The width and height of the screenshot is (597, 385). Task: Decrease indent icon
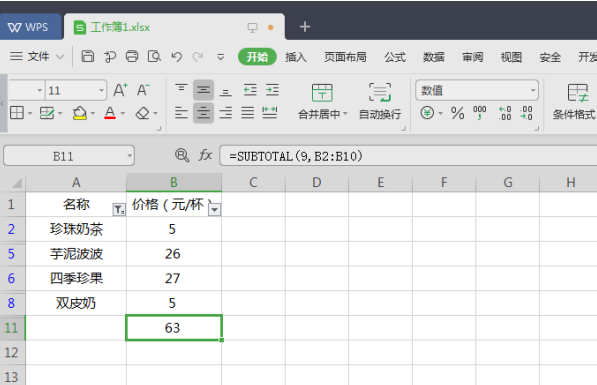tap(250, 90)
